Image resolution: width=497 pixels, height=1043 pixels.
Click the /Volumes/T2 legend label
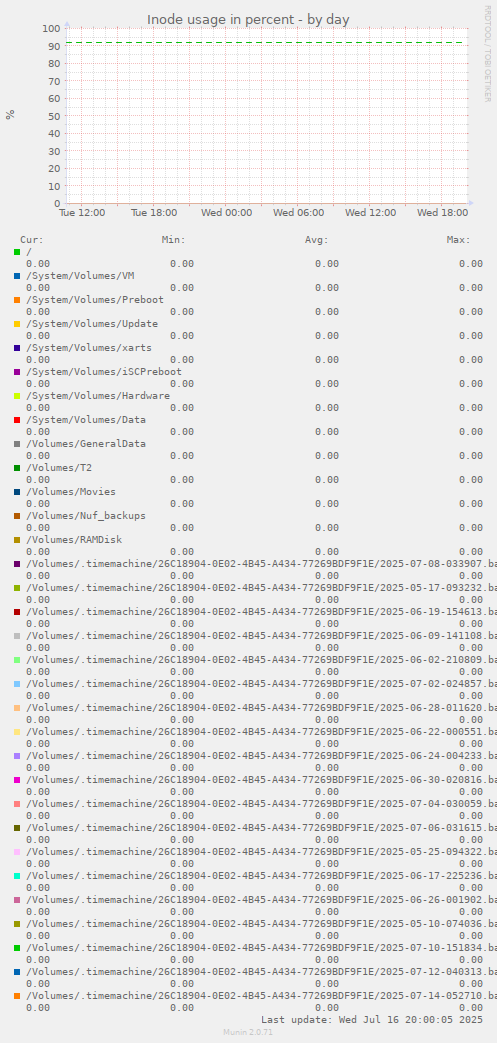click(x=59, y=468)
